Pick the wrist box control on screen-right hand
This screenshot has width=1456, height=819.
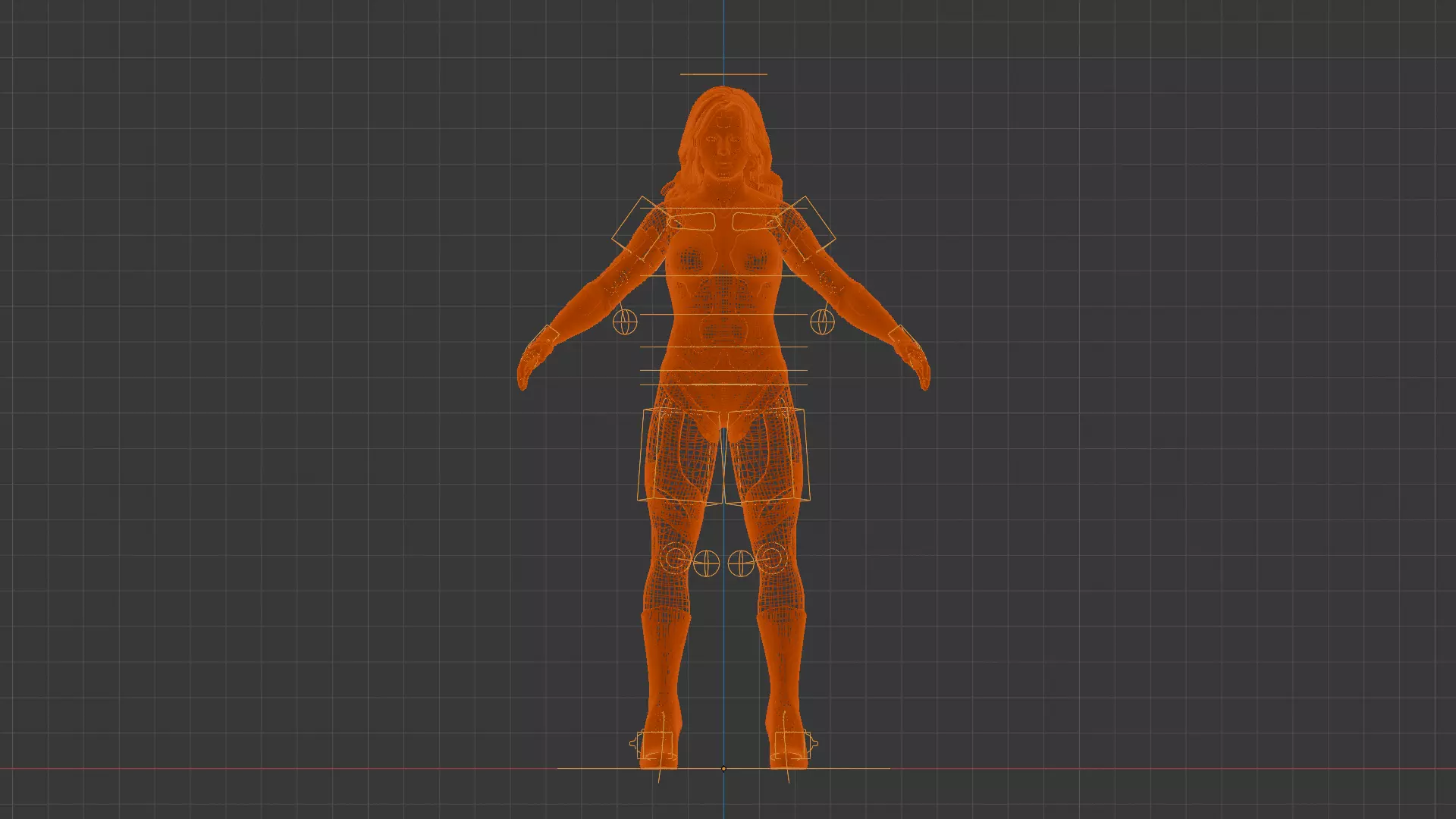point(902,337)
